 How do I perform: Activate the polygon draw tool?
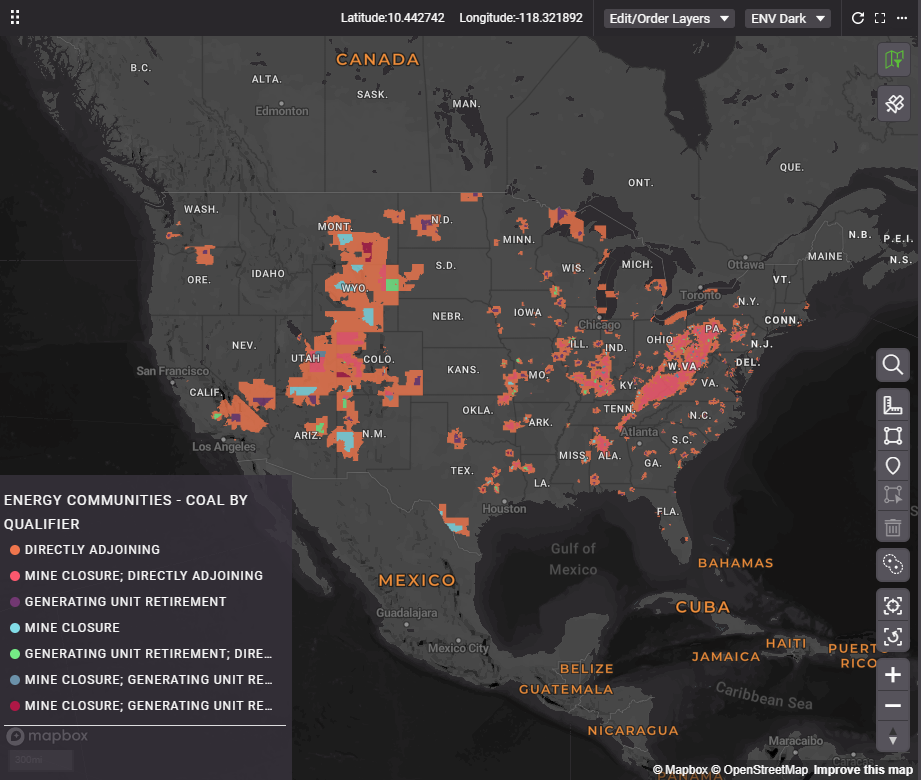pyautogui.click(x=893, y=436)
